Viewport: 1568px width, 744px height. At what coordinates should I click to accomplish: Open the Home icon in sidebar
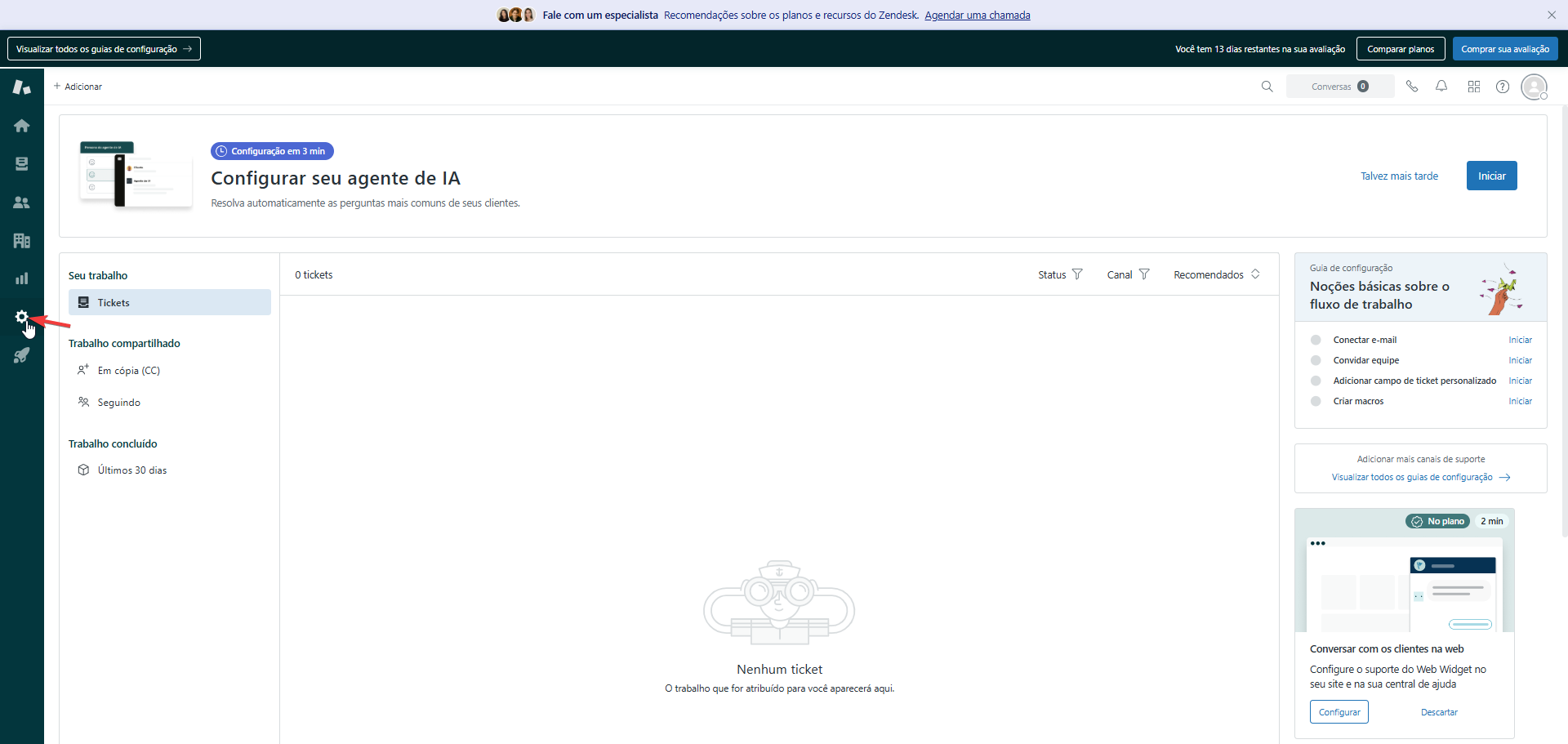(x=22, y=126)
